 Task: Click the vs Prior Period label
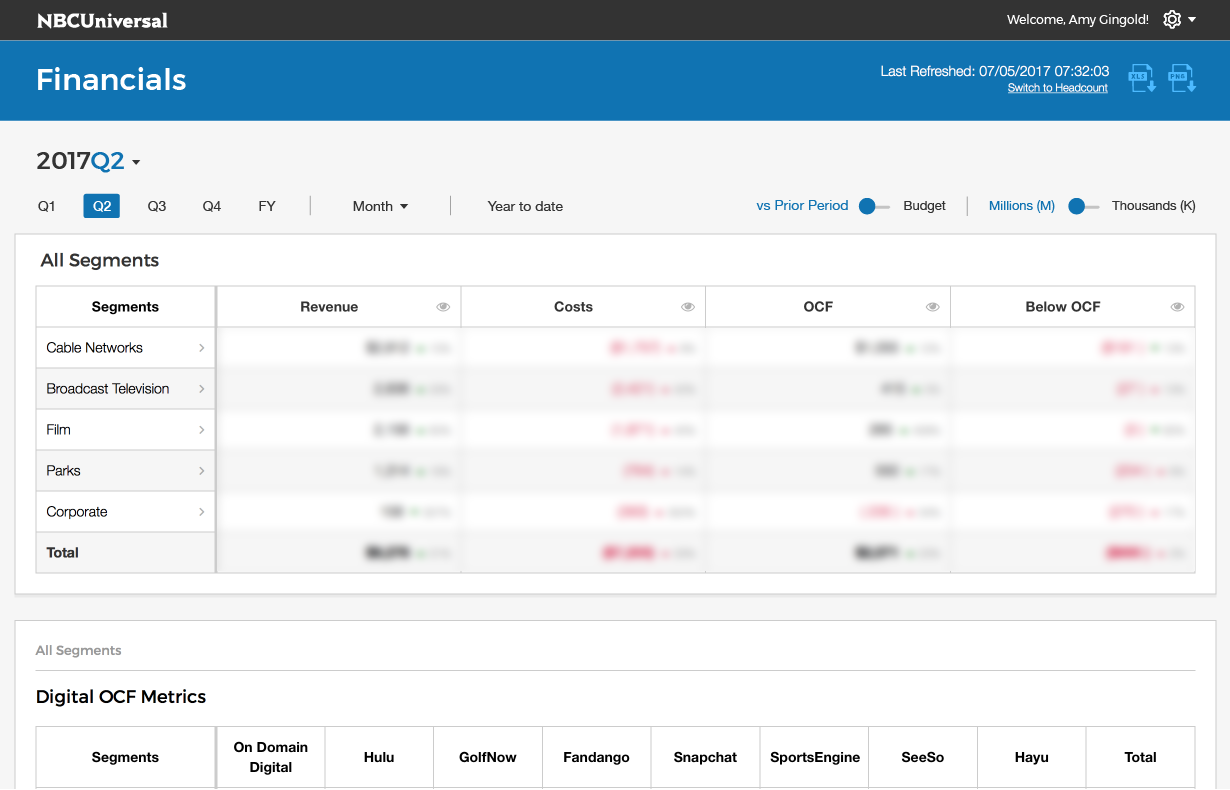(x=802, y=206)
